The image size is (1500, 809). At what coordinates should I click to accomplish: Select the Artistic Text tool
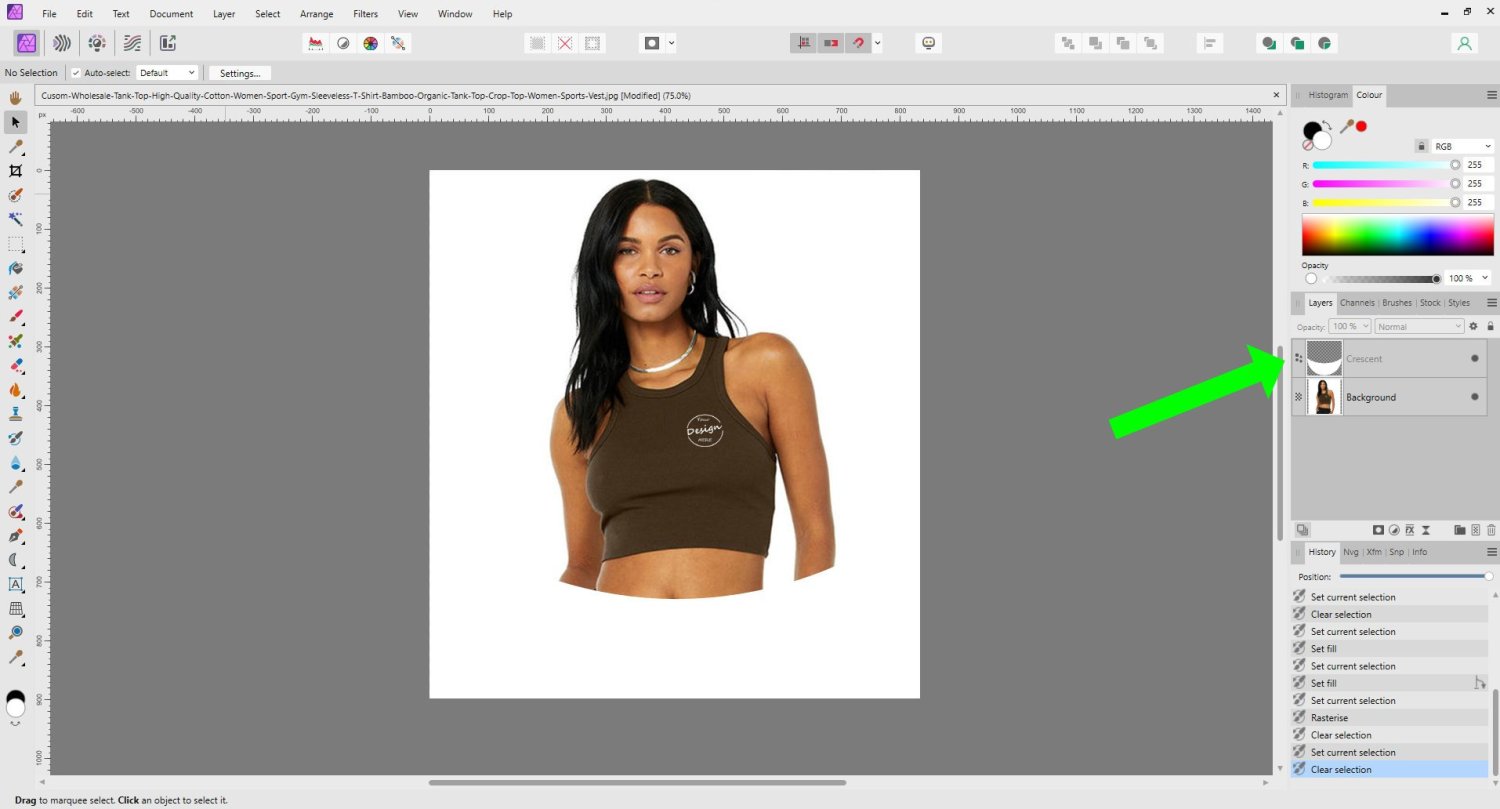coord(16,584)
